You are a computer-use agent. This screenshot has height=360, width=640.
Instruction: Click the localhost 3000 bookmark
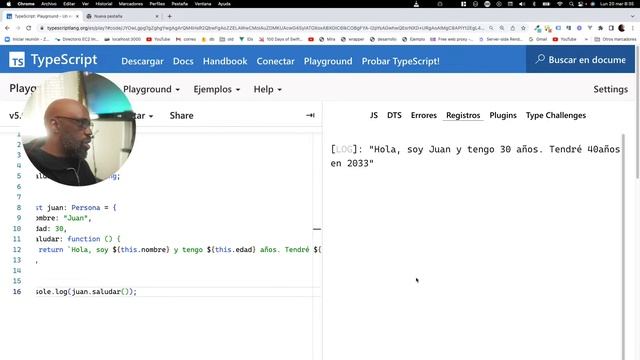pos(122,39)
